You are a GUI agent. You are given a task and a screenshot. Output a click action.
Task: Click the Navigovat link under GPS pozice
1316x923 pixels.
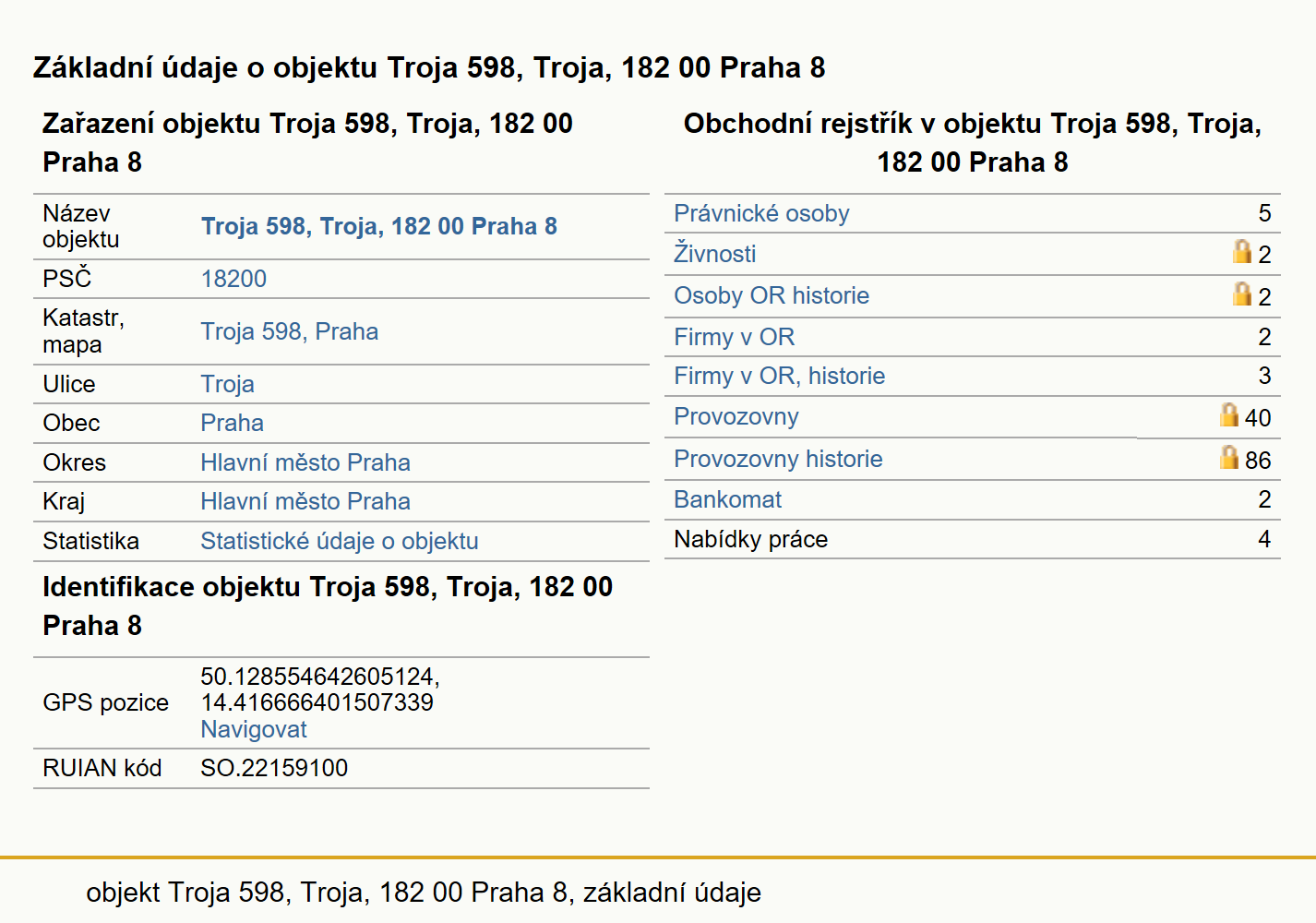tap(254, 729)
